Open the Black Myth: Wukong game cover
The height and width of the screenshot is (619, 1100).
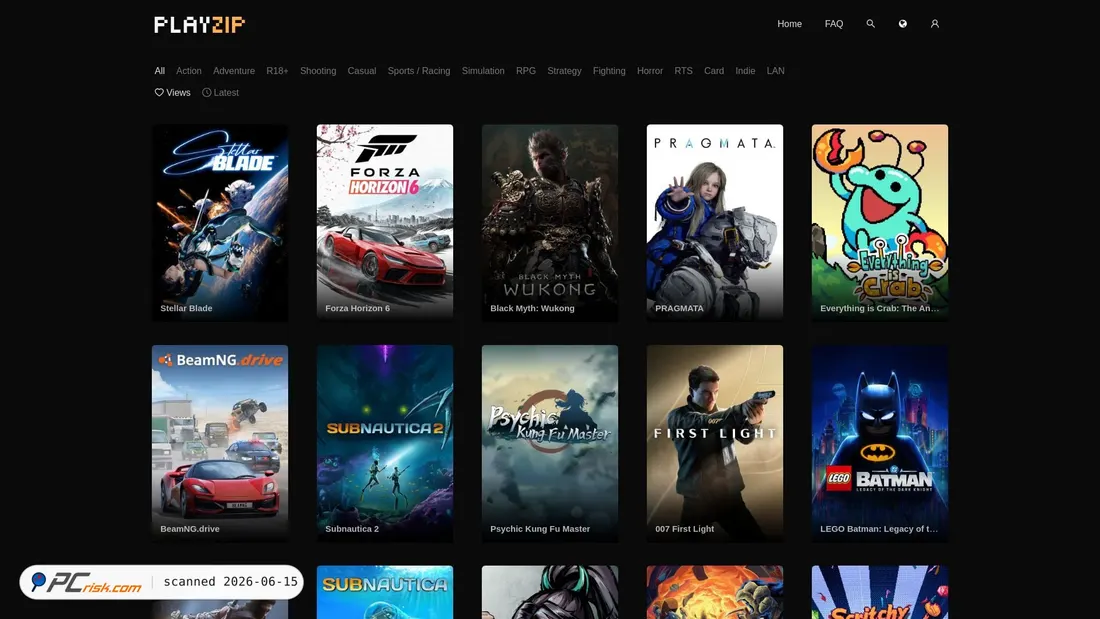(550, 222)
